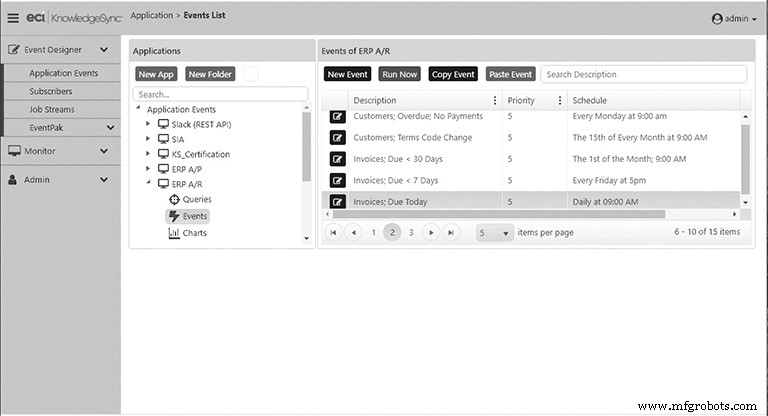Image resolution: width=768 pixels, height=416 pixels.
Task: Create a New Event
Action: coord(347,74)
